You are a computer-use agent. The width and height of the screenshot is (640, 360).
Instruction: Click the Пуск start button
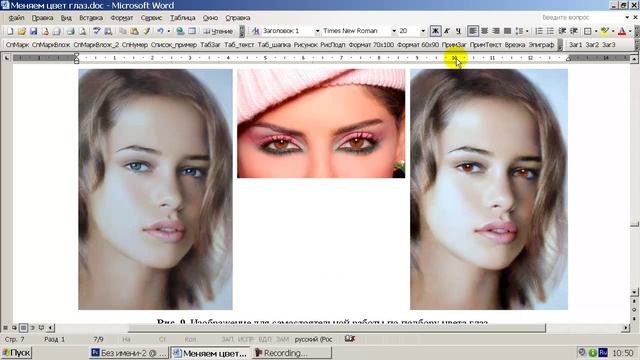point(16,353)
